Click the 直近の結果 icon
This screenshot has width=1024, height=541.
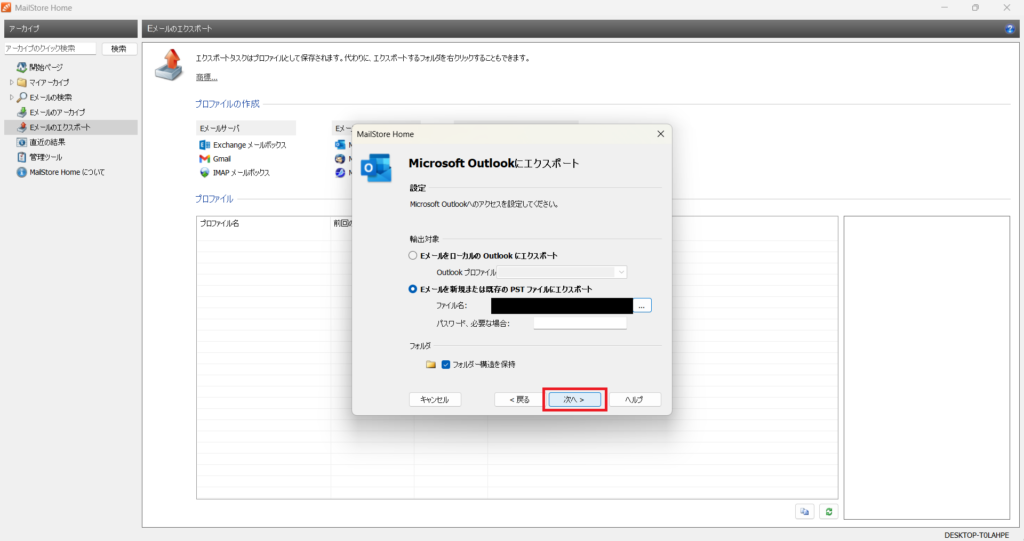[x=22, y=142]
